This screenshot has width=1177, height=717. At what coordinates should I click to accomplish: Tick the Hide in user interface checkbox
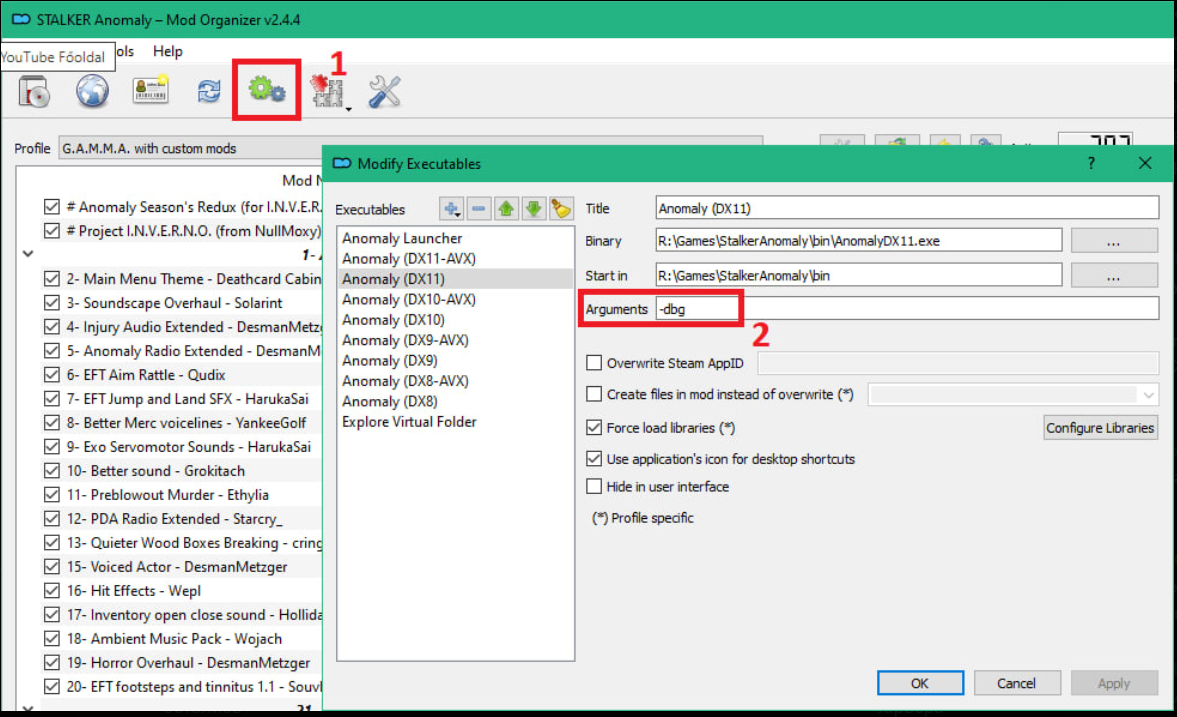(x=594, y=487)
